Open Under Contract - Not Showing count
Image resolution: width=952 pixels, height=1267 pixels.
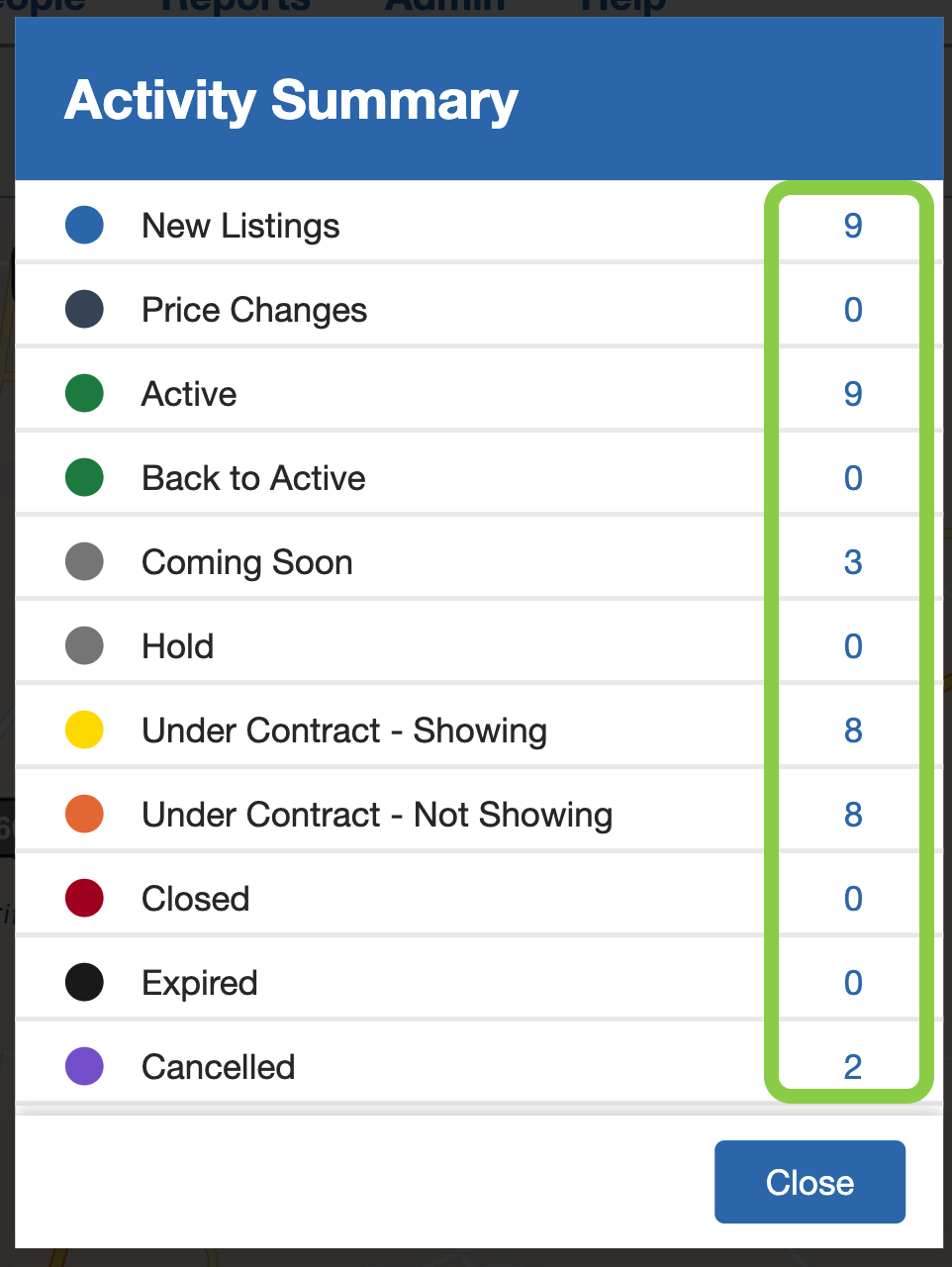[x=853, y=815]
